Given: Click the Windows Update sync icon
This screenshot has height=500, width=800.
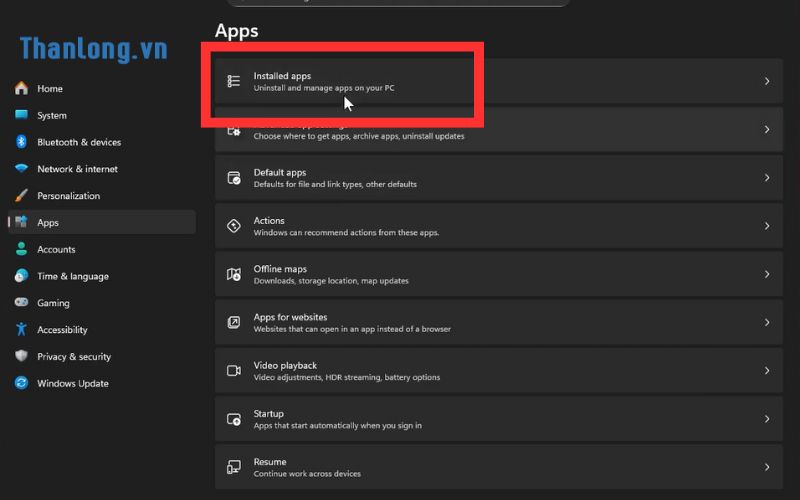Looking at the screenshot, I should (x=21, y=383).
